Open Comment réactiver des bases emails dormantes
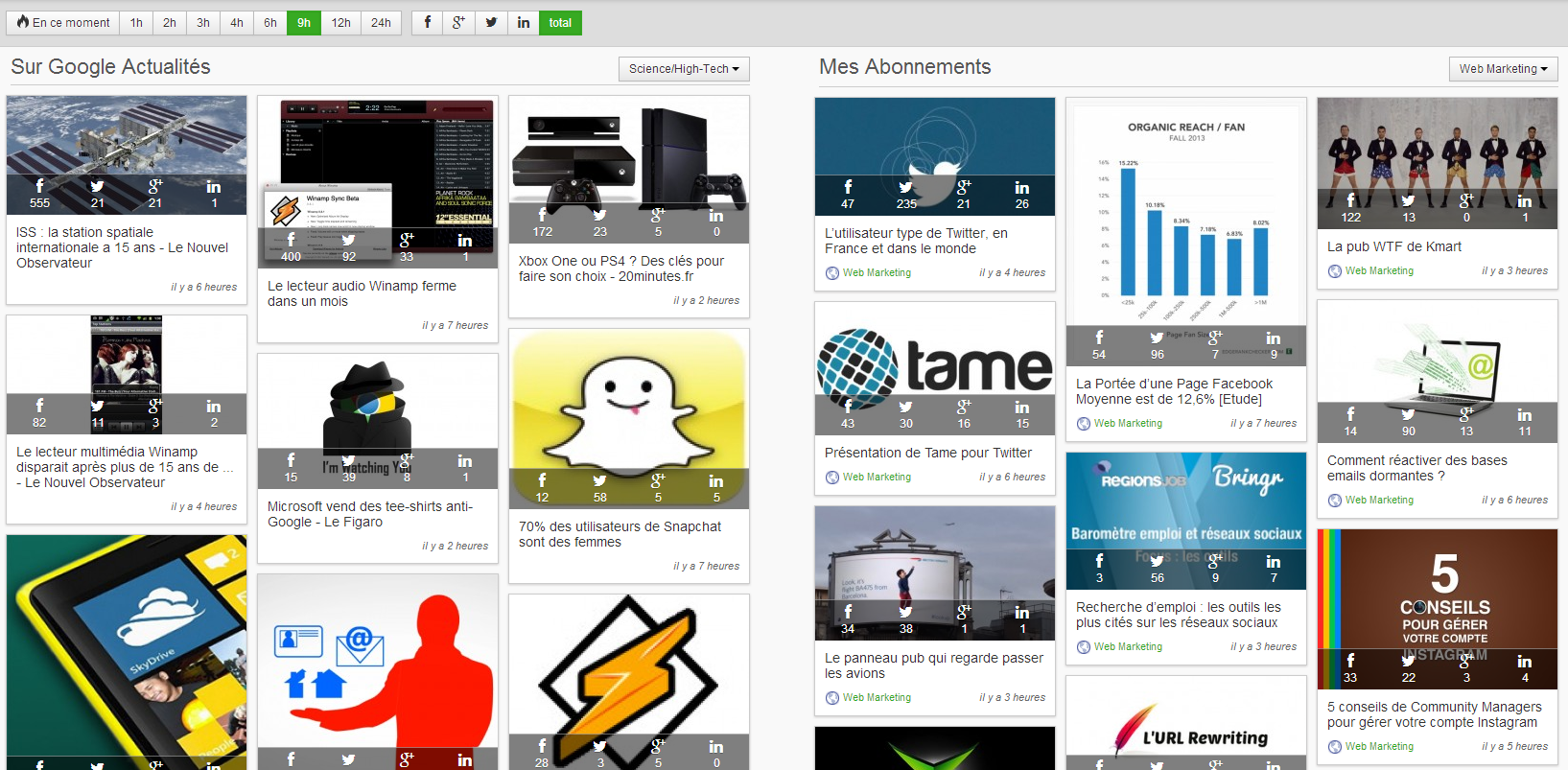 coord(1416,468)
